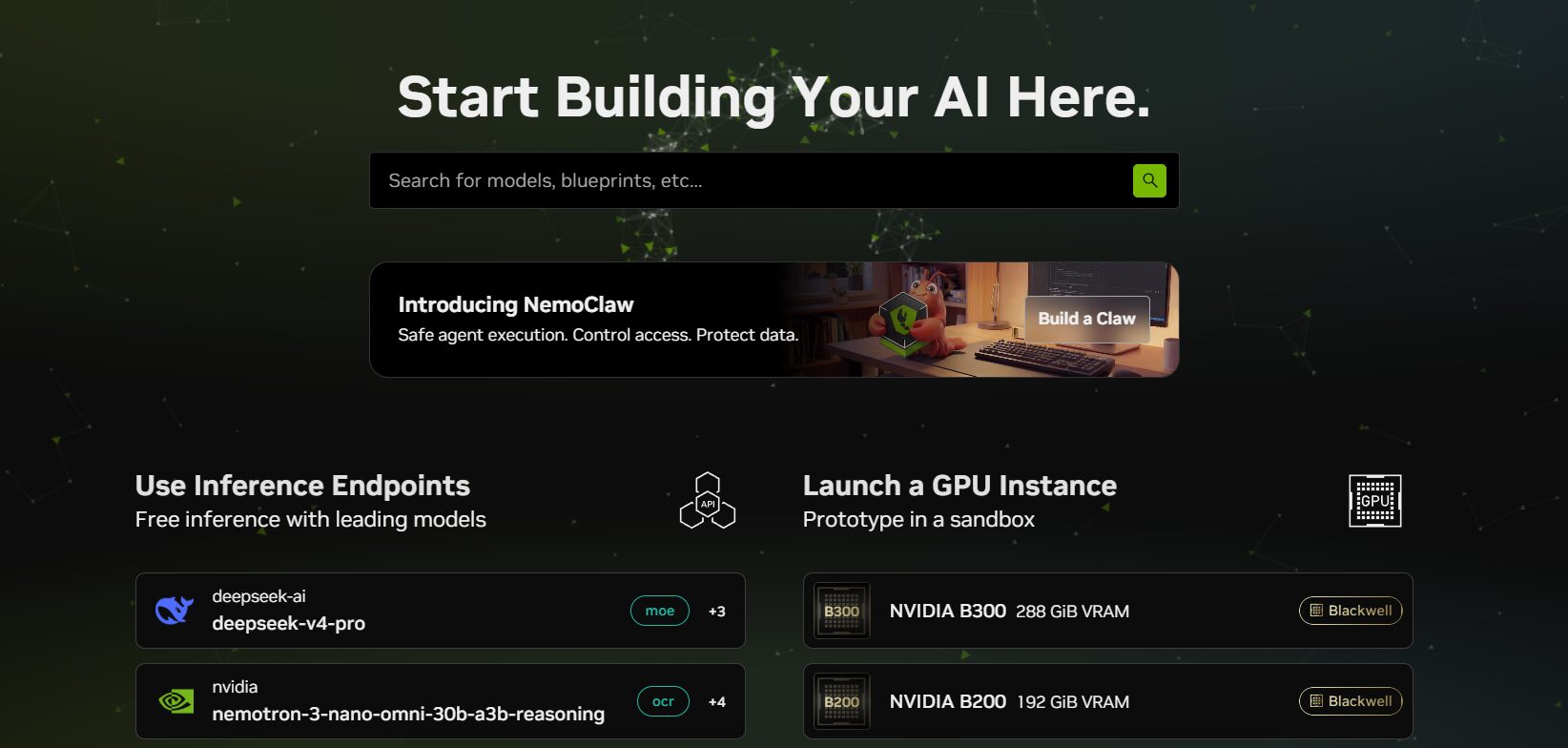Click the deepseek-ai publisher label
This screenshot has height=748, width=1568.
(x=258, y=596)
